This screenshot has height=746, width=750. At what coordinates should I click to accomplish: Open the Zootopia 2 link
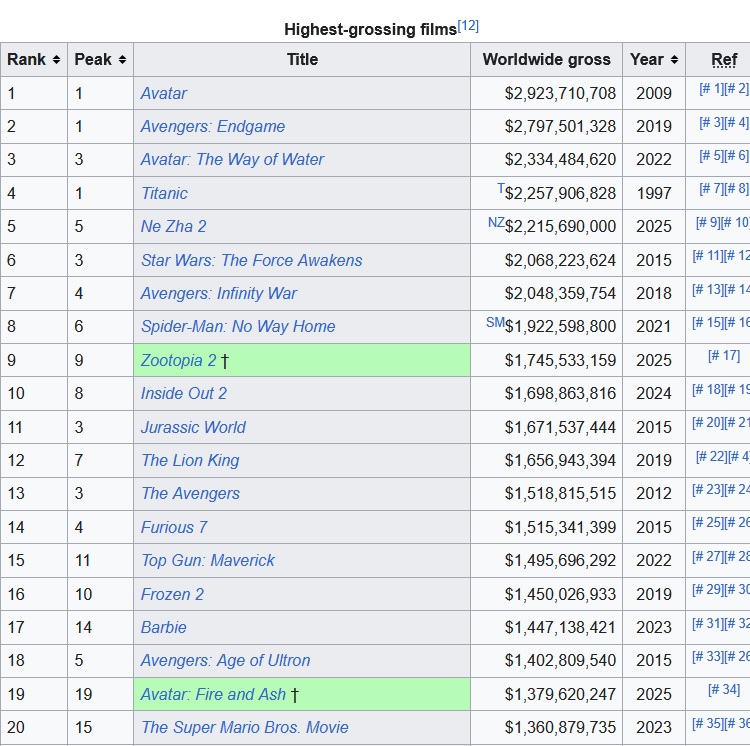pos(178,360)
